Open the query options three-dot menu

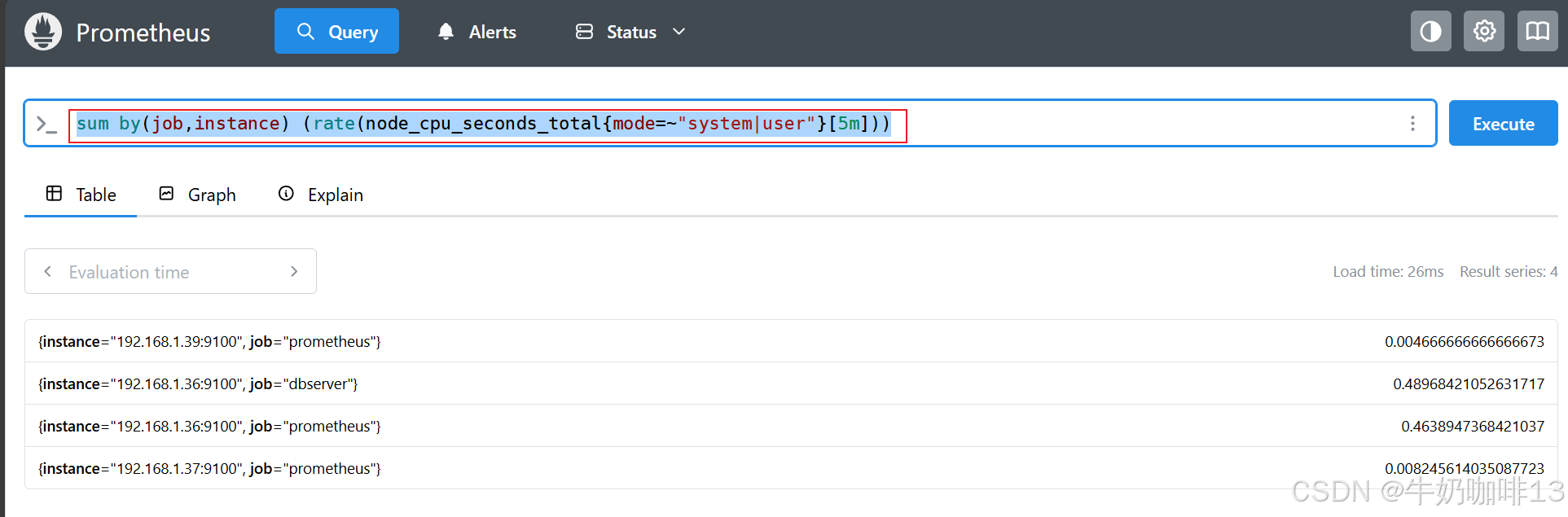click(x=1412, y=123)
